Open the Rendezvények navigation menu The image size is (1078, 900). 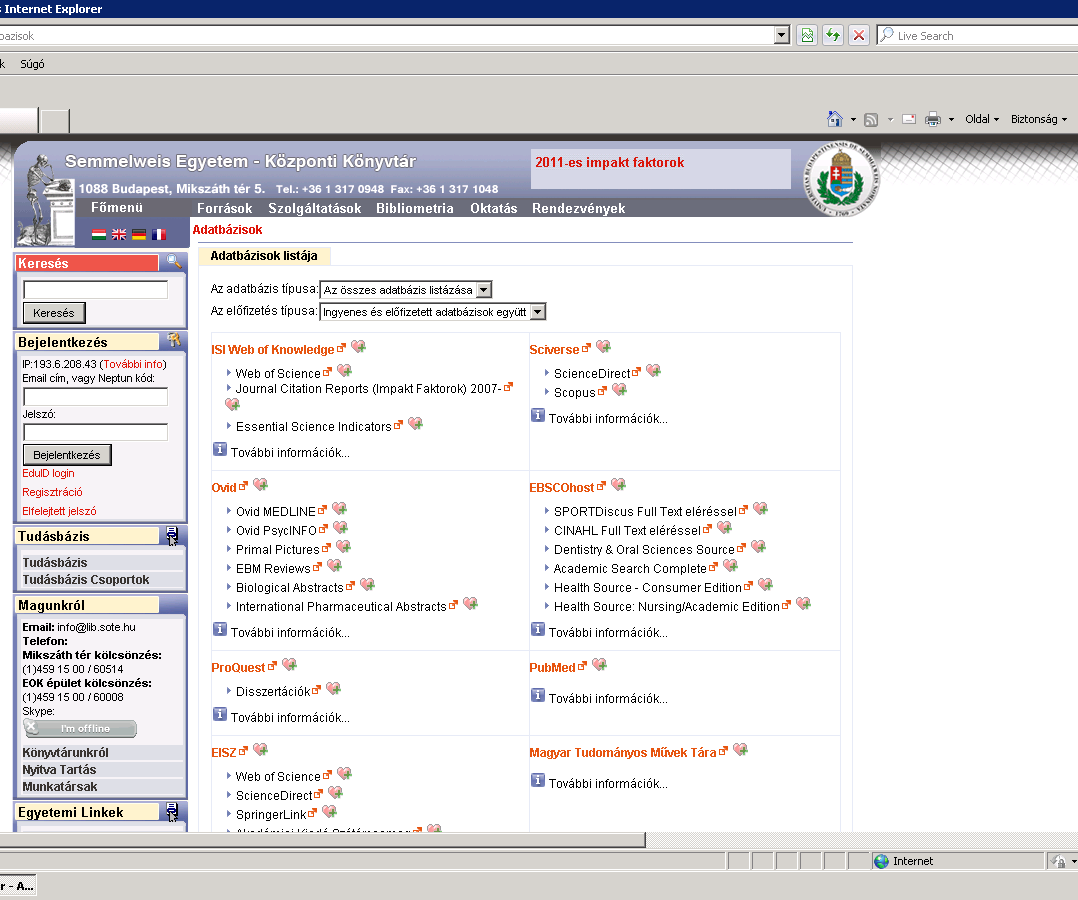[579, 208]
